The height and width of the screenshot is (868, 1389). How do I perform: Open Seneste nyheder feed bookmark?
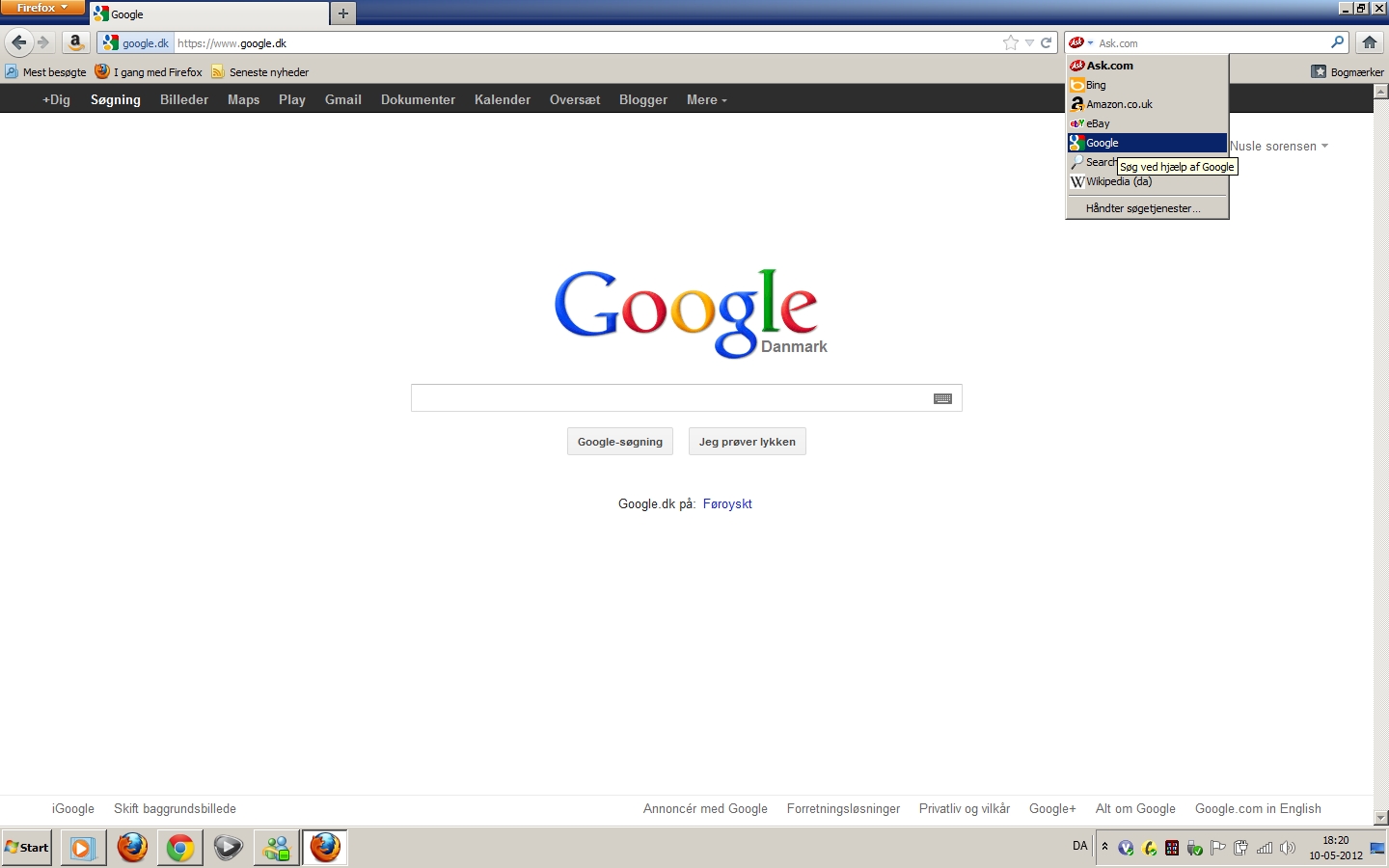tap(260, 72)
